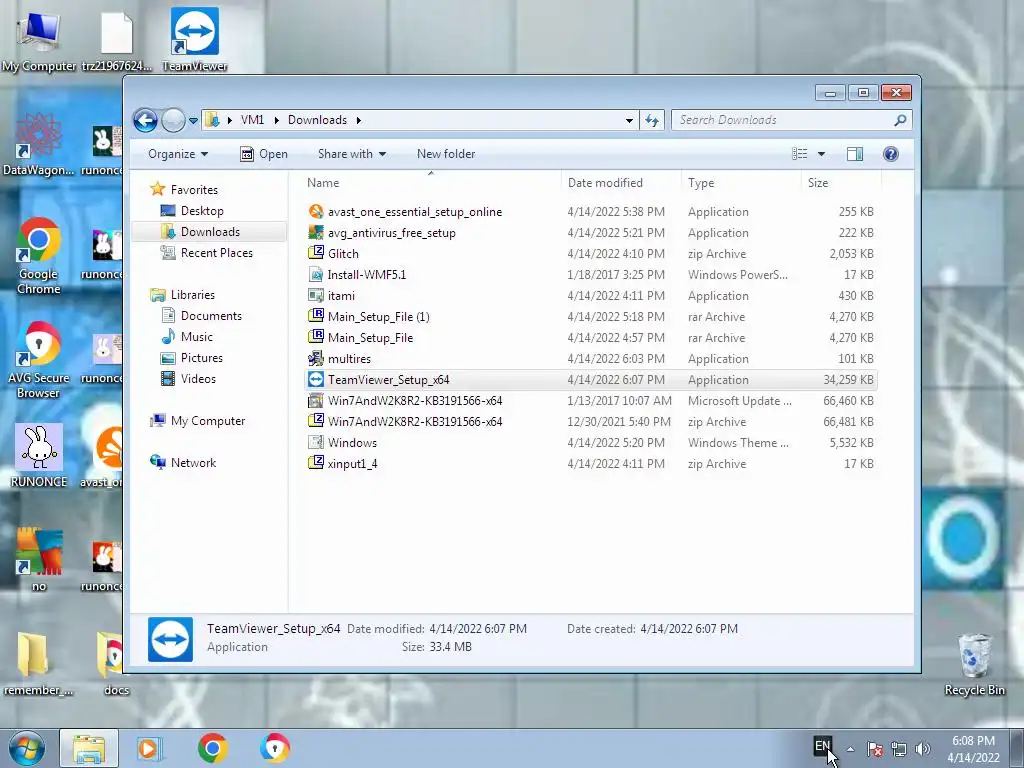Click the refresh button beside the address bar

click(652, 120)
